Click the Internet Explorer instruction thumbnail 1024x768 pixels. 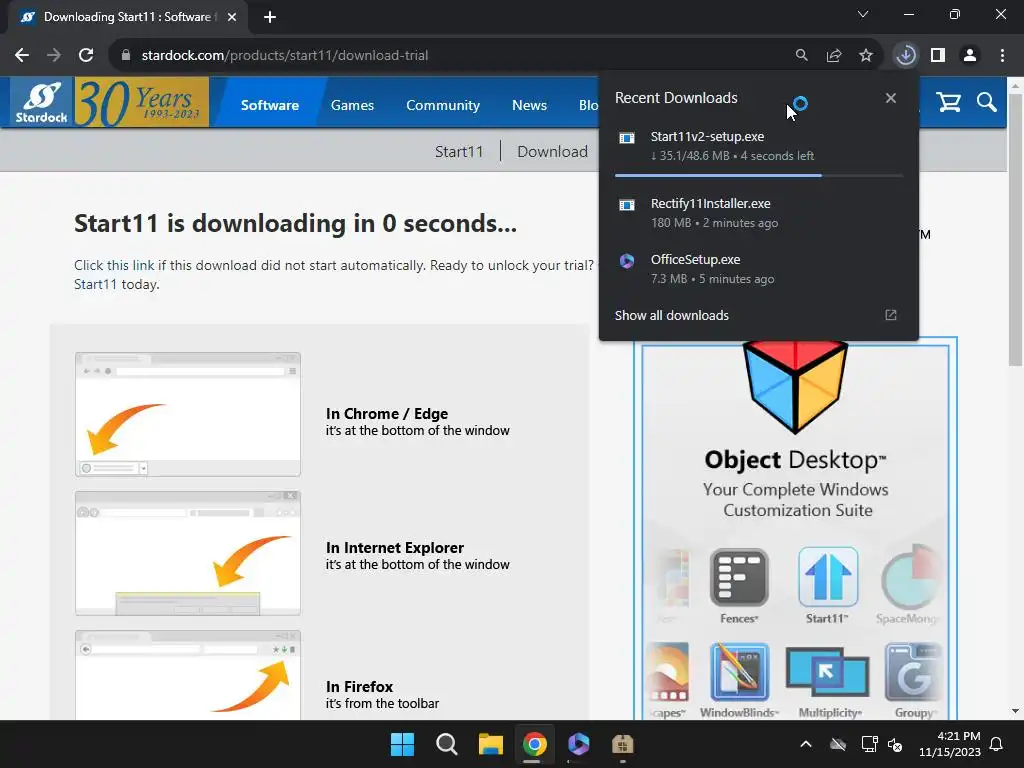point(188,553)
